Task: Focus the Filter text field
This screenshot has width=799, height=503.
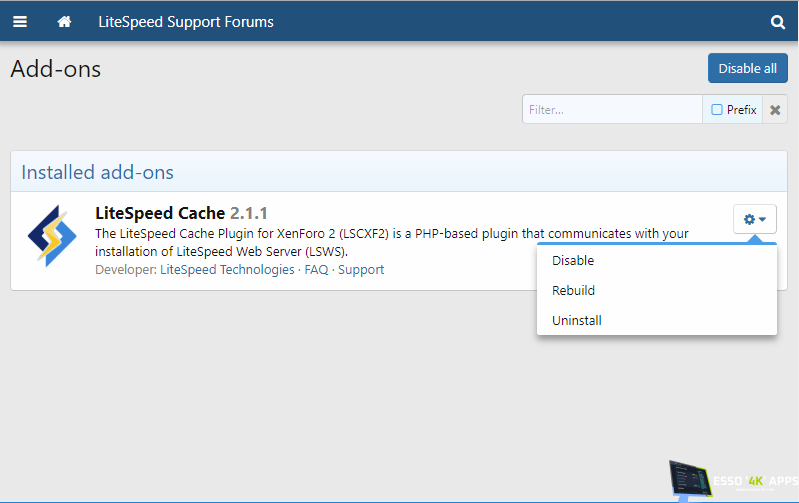Action: point(612,110)
